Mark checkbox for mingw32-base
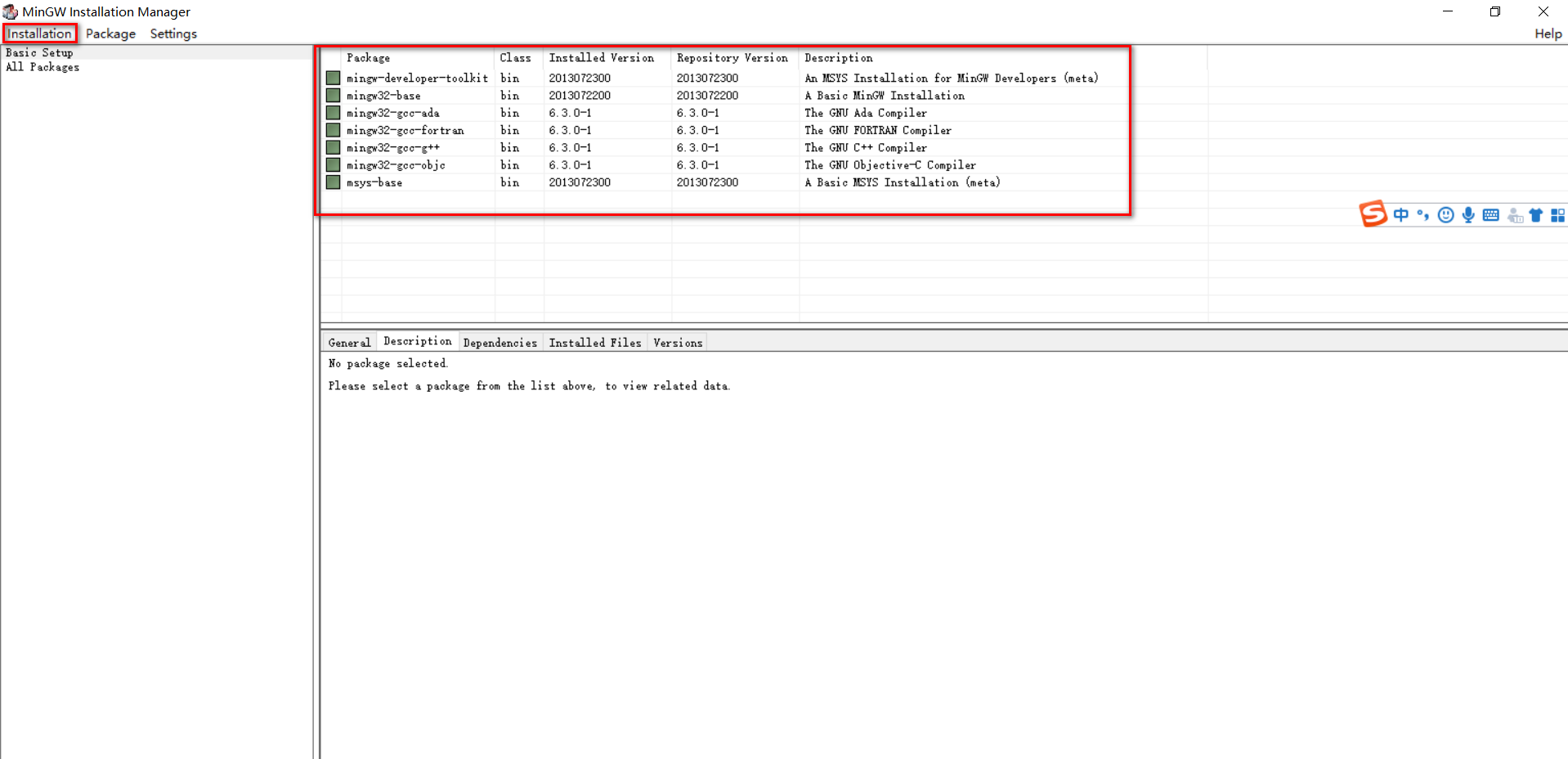This screenshot has height=759, width=1568. tap(333, 95)
